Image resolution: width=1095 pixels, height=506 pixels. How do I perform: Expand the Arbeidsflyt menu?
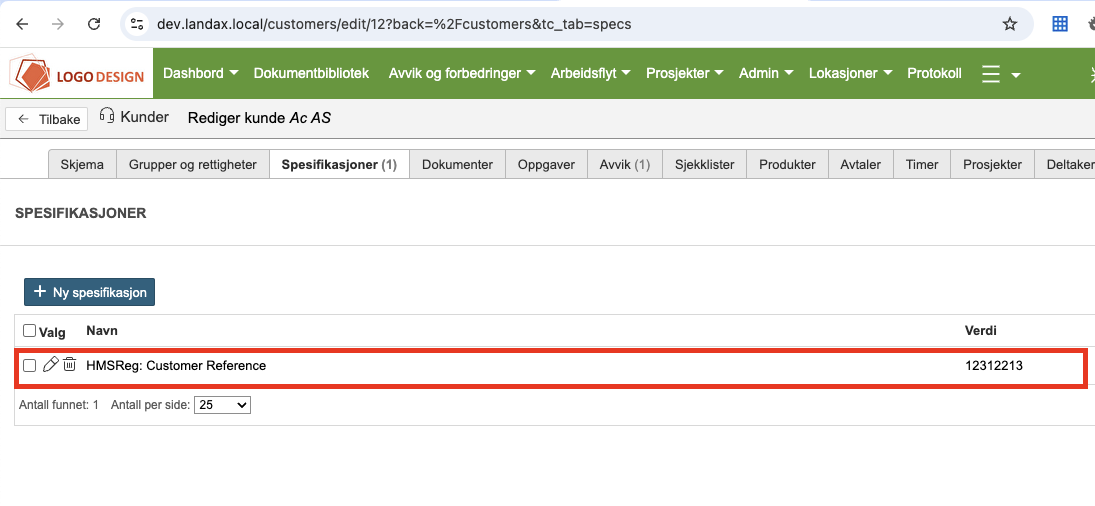pos(590,73)
